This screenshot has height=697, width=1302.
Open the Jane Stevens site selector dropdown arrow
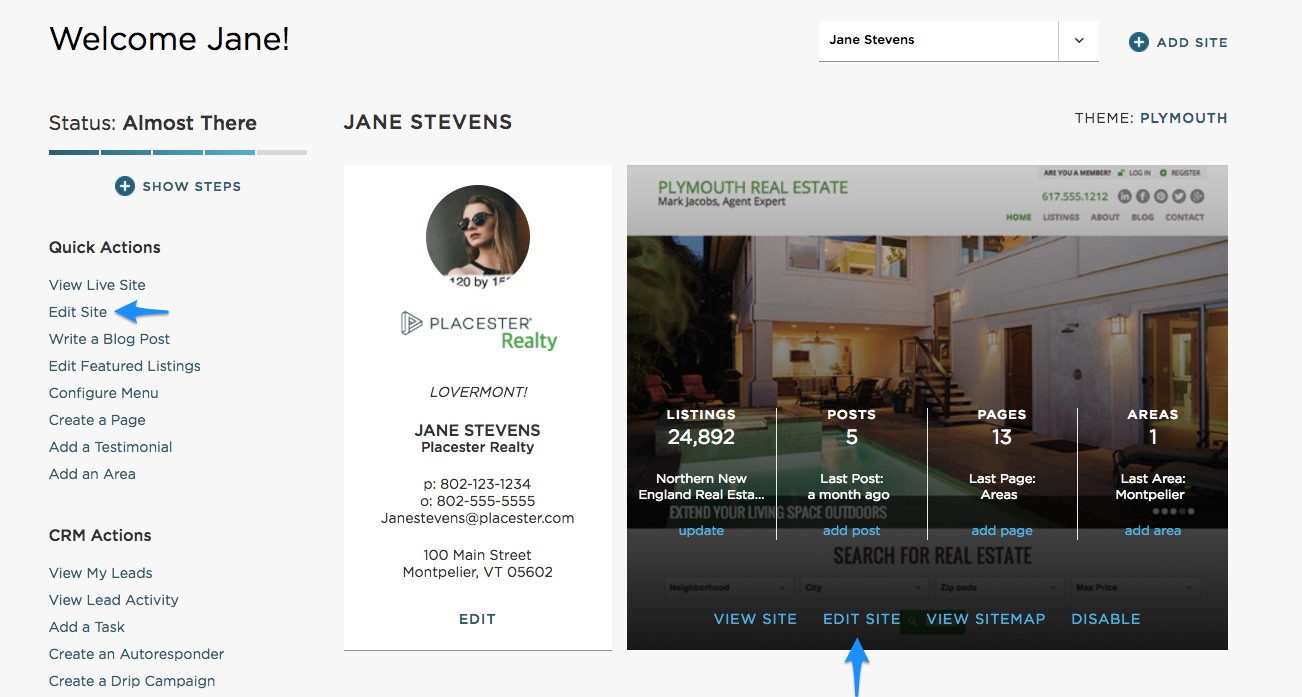click(x=1079, y=41)
